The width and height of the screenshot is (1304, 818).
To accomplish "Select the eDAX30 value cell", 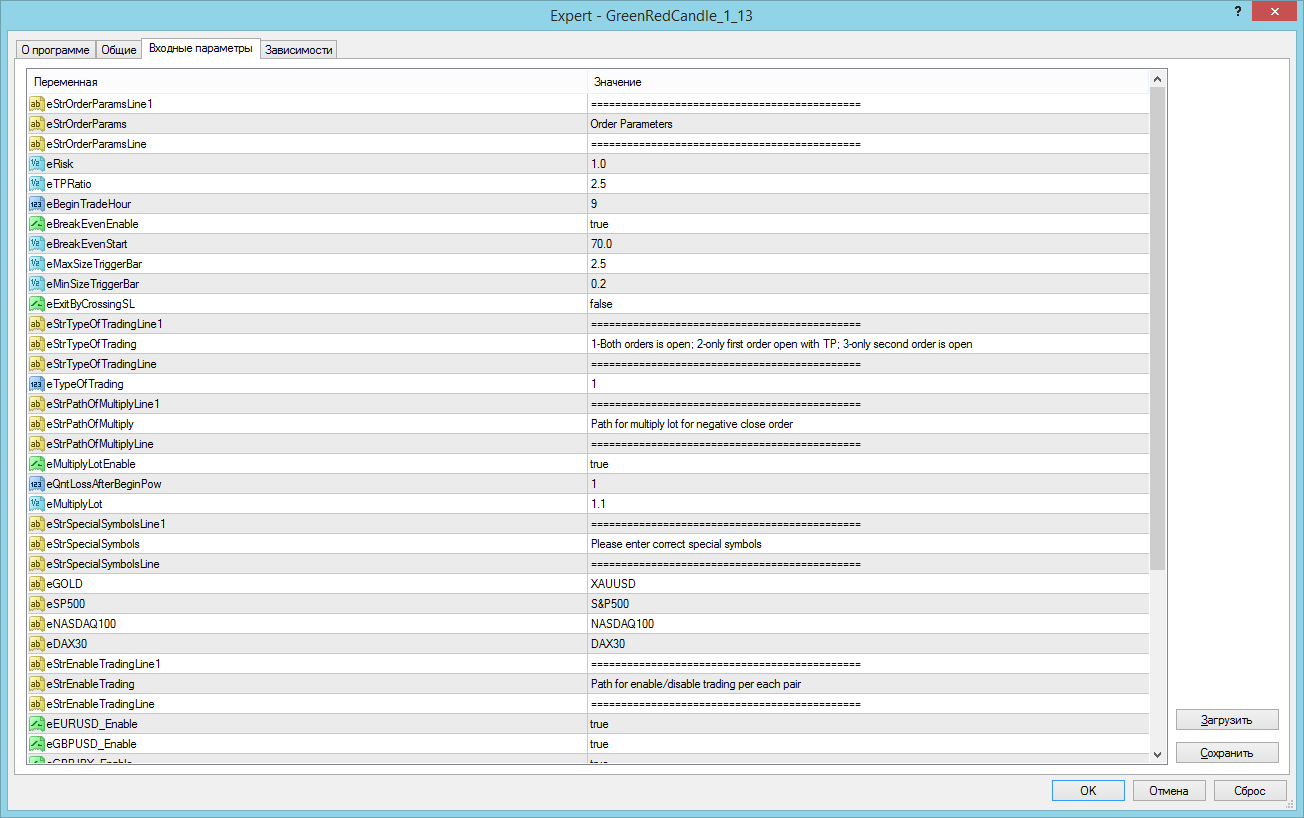I will point(868,644).
